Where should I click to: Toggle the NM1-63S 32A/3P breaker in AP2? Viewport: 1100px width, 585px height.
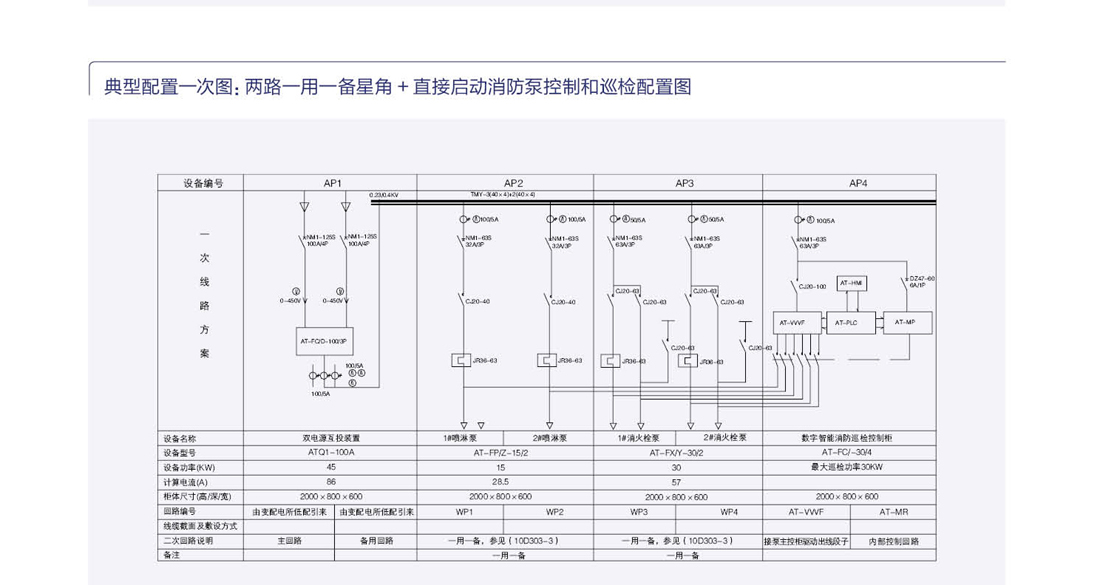463,242
